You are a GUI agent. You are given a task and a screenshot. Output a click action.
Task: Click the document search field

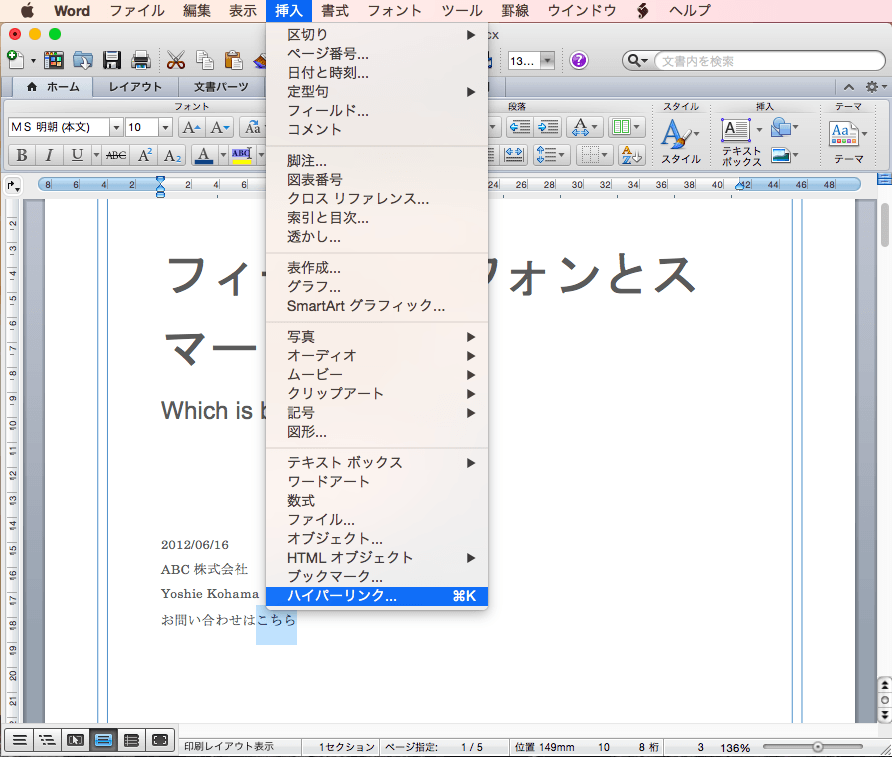pos(770,61)
